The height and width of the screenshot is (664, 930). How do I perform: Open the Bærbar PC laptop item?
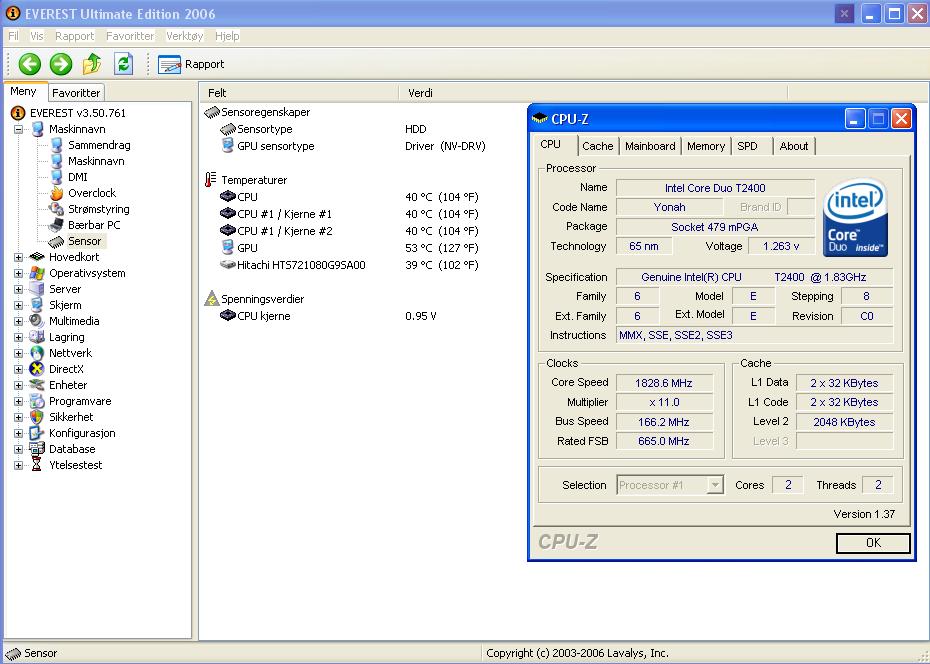94,225
